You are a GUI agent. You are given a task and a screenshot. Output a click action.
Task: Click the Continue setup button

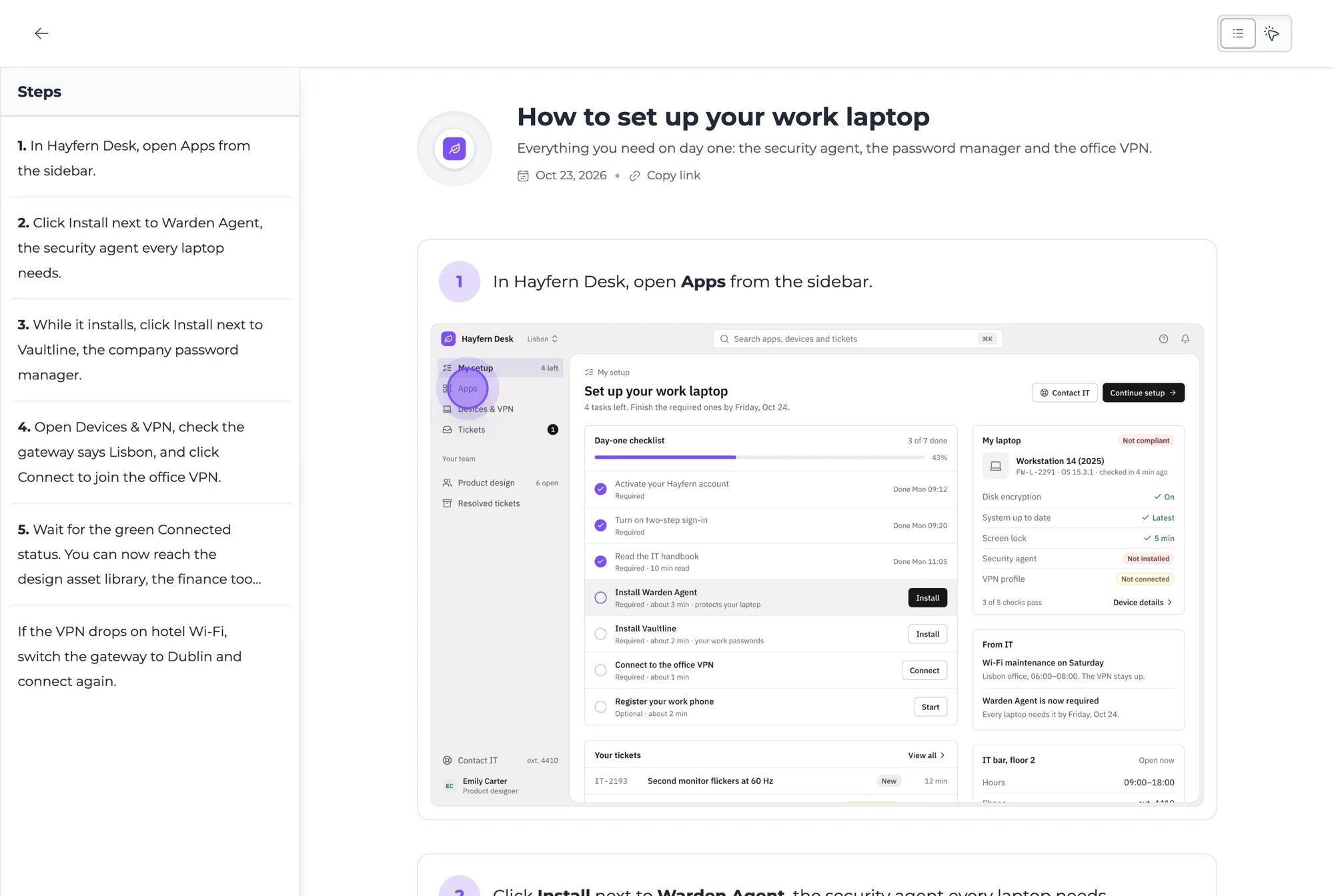coord(1143,393)
